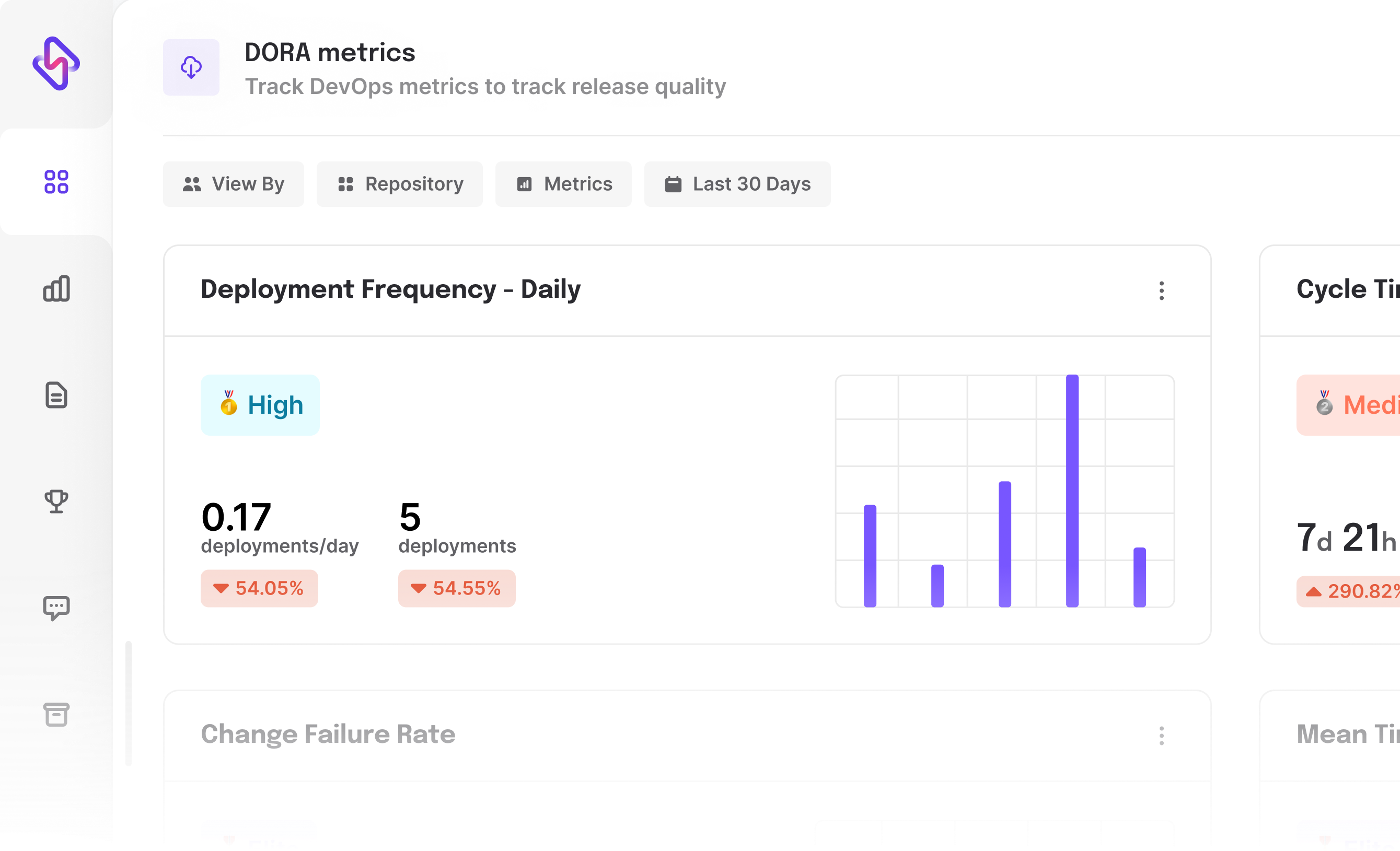Click the three-dot menu on Deployment Frequency
This screenshot has height=851, width=1400.
[1162, 290]
